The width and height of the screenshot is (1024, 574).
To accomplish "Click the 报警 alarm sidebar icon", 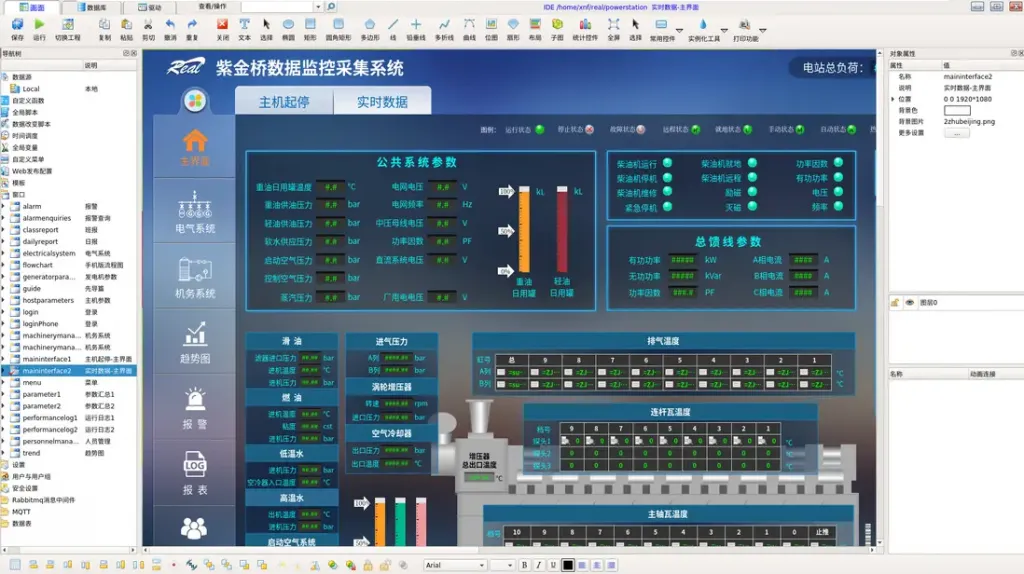I will click(195, 400).
